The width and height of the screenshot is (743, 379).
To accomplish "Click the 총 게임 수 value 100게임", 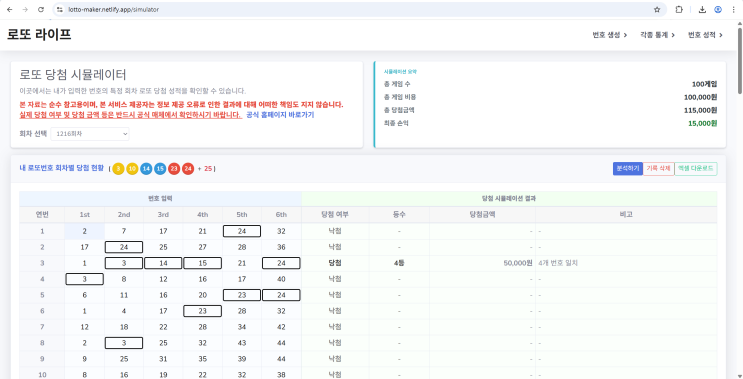I will [x=704, y=84].
